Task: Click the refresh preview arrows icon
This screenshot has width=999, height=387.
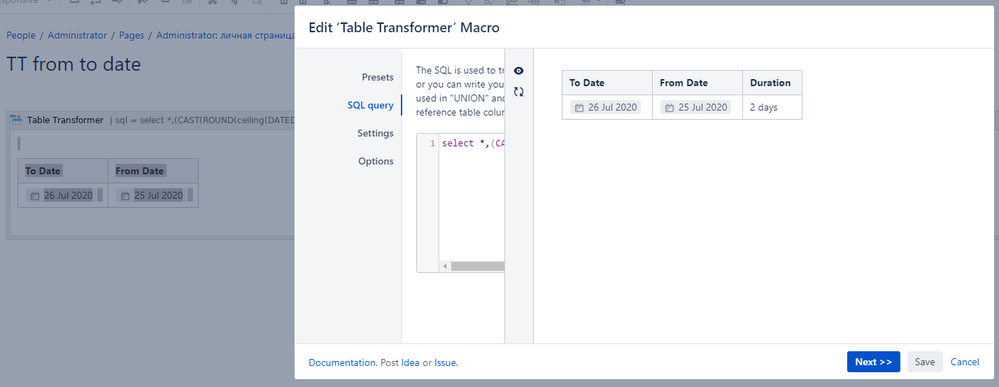Action: click(x=519, y=92)
